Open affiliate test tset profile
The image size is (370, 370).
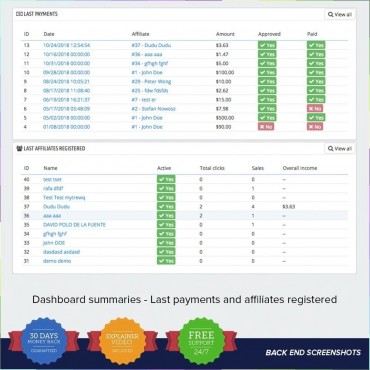click(52, 179)
